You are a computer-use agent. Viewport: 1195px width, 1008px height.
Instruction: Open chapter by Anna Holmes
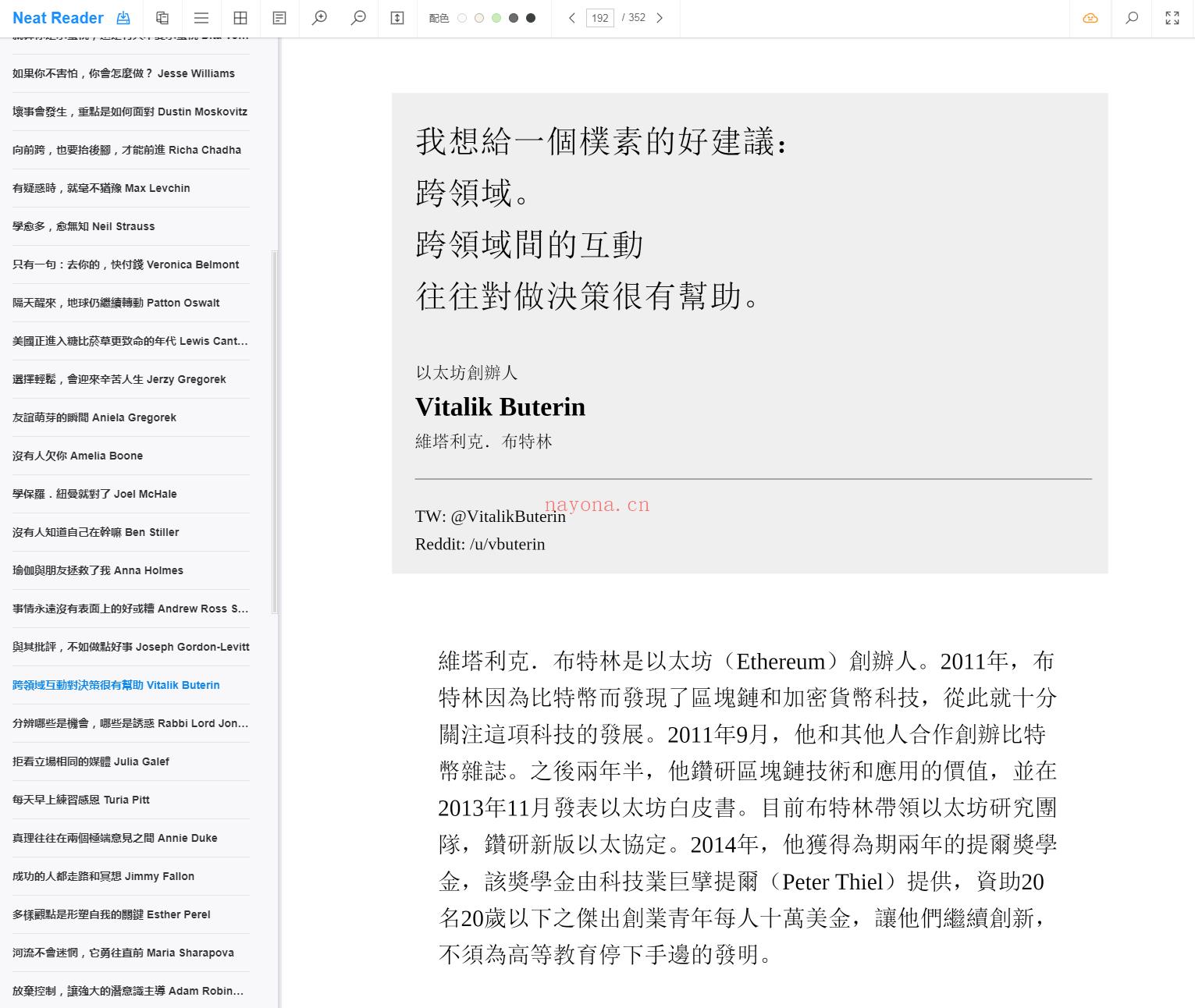(131, 570)
